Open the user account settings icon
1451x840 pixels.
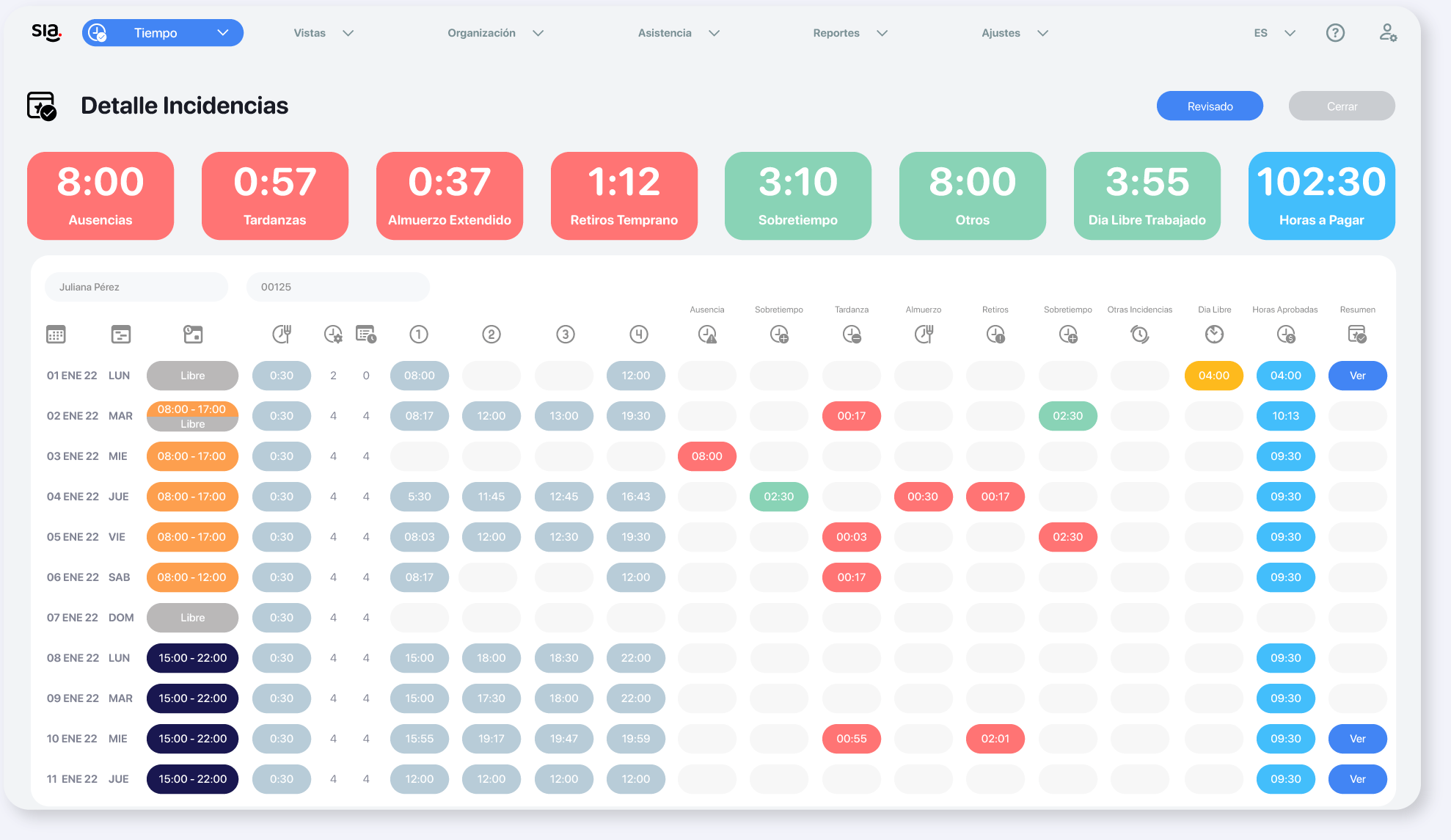1387,33
